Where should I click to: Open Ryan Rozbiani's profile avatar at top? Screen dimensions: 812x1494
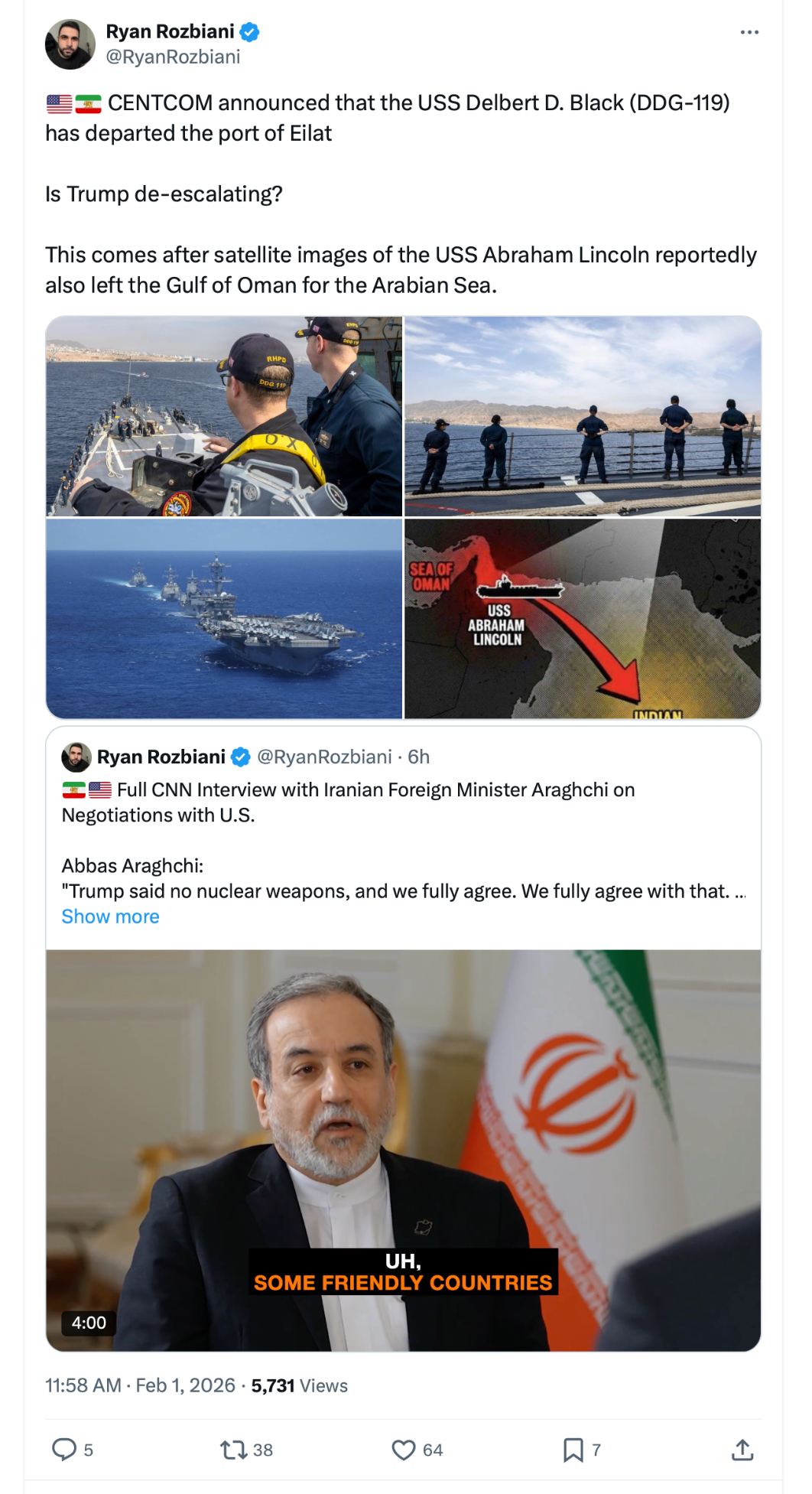(x=70, y=44)
